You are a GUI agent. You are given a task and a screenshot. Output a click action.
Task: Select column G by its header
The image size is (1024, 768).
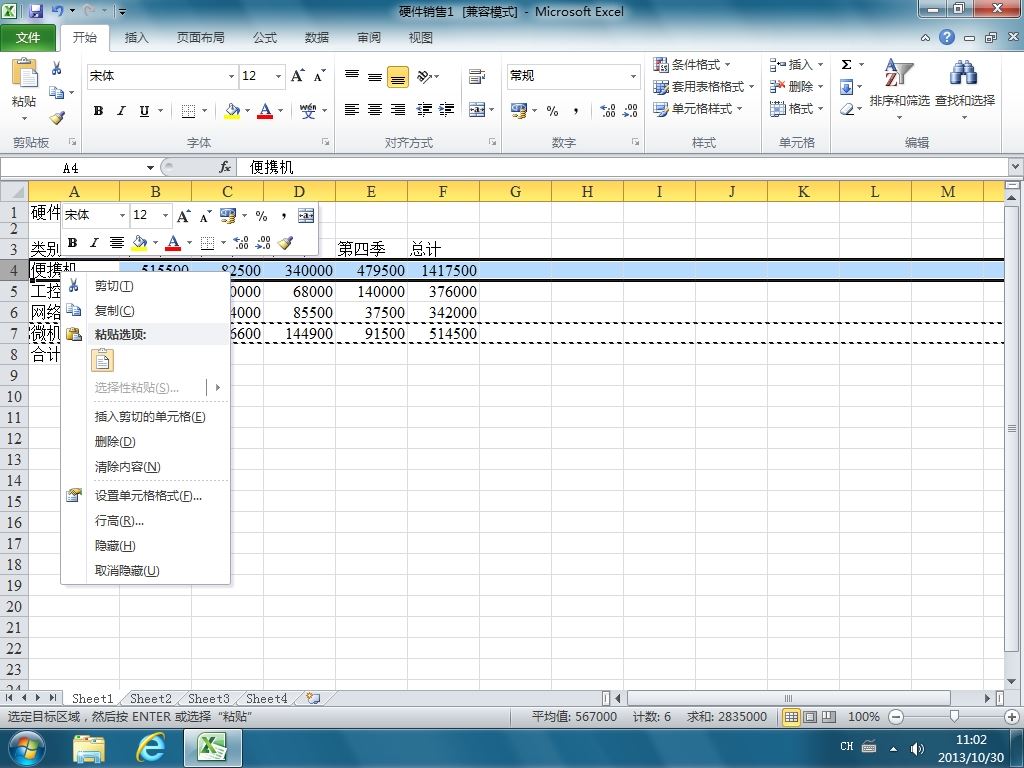tap(515, 191)
